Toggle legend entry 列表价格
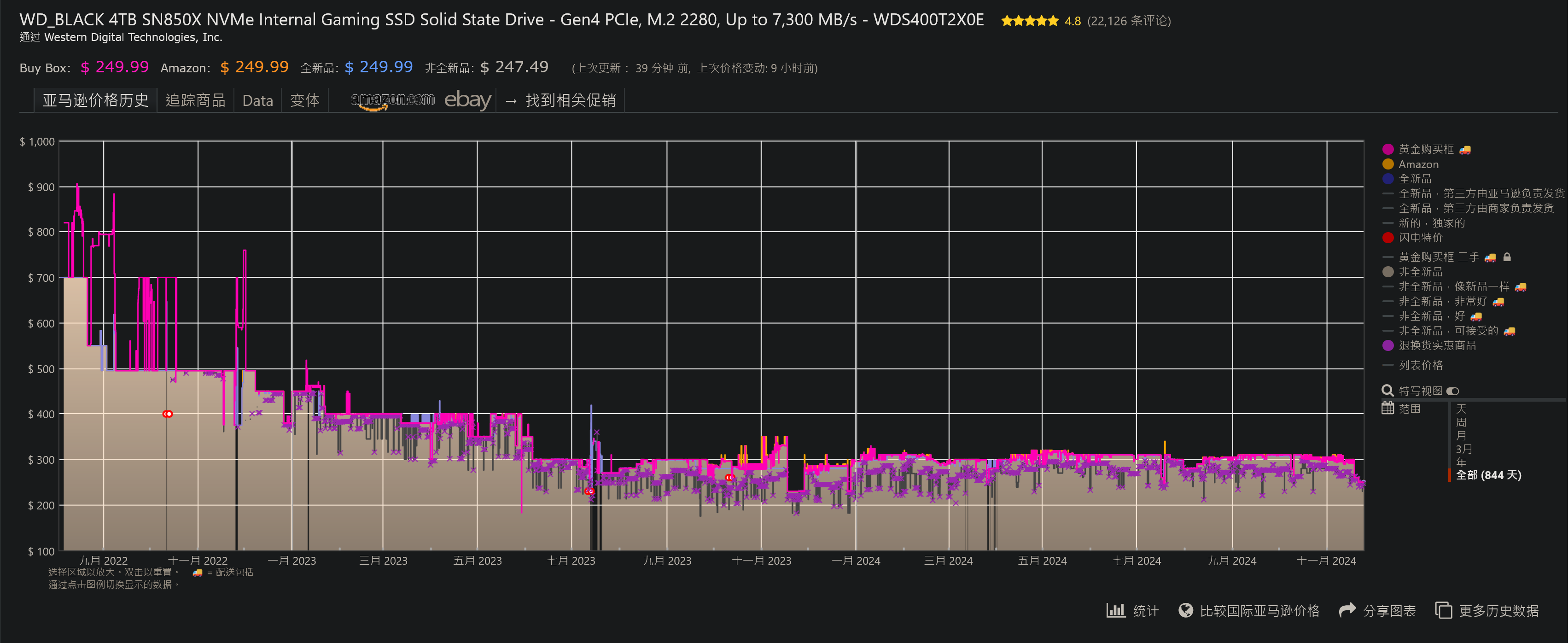1568x643 pixels. (x=1412, y=365)
